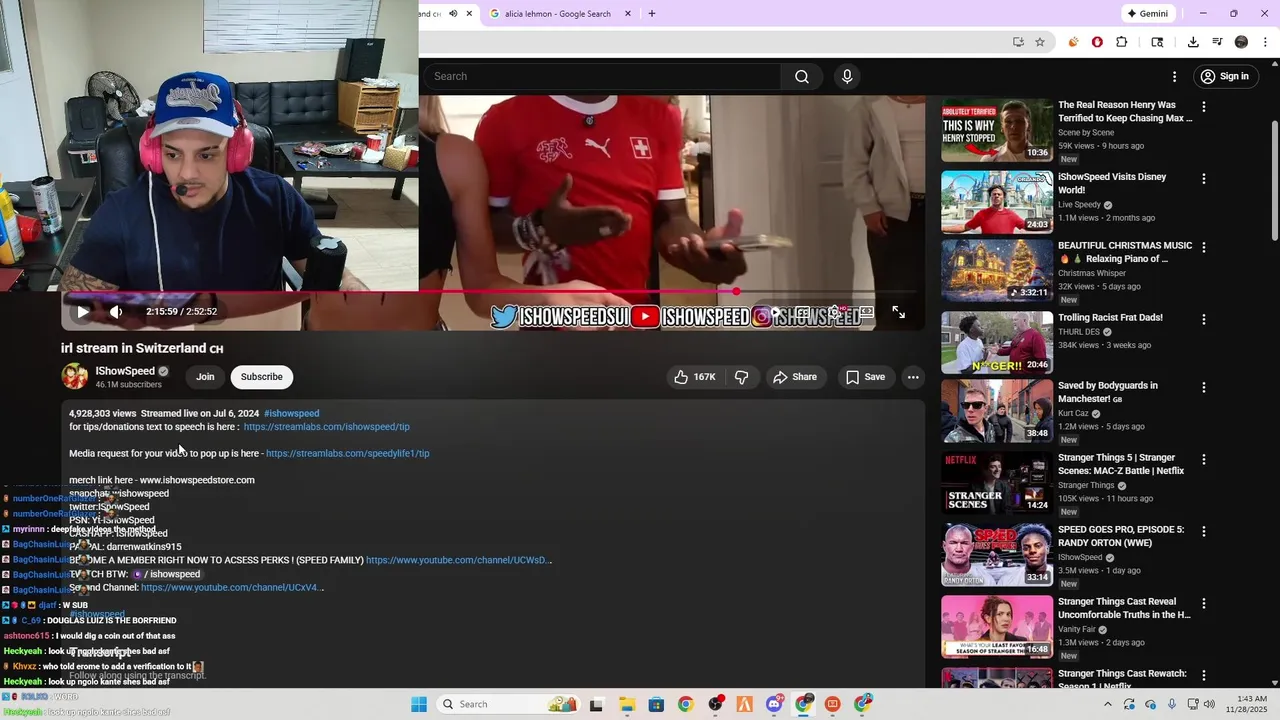Enter fullscreen mode on video player
This screenshot has height=720, width=1280.
tap(898, 313)
